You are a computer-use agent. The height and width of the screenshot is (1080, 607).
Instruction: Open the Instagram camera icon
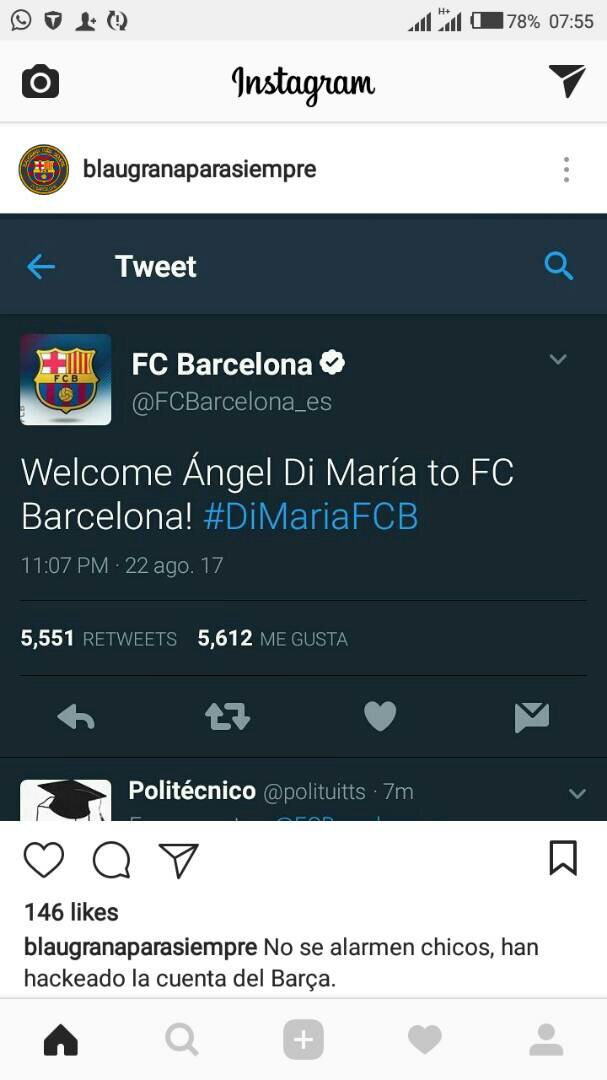pyautogui.click(x=41, y=82)
